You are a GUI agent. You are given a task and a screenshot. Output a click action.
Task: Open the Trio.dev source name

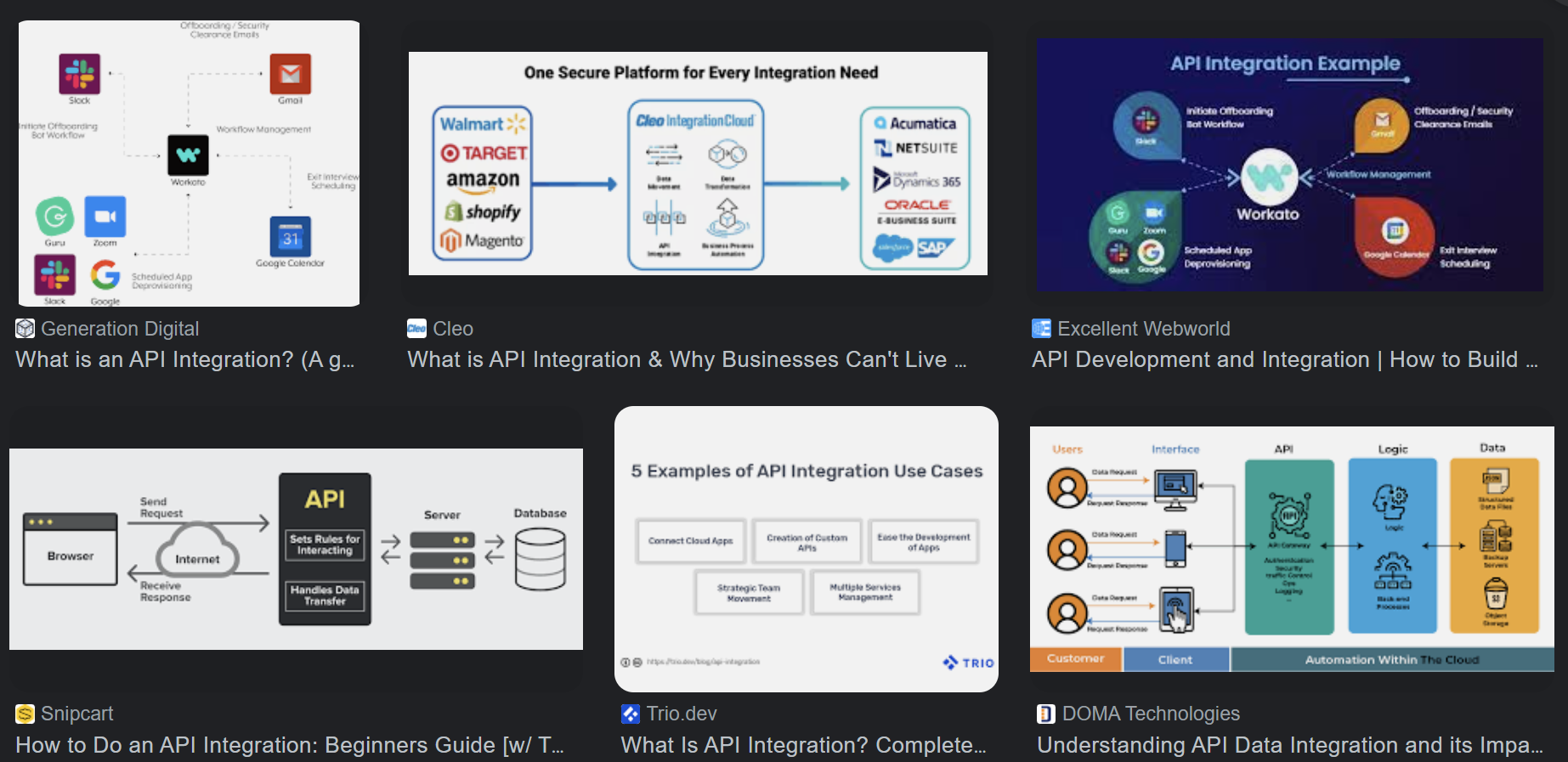[x=682, y=714]
